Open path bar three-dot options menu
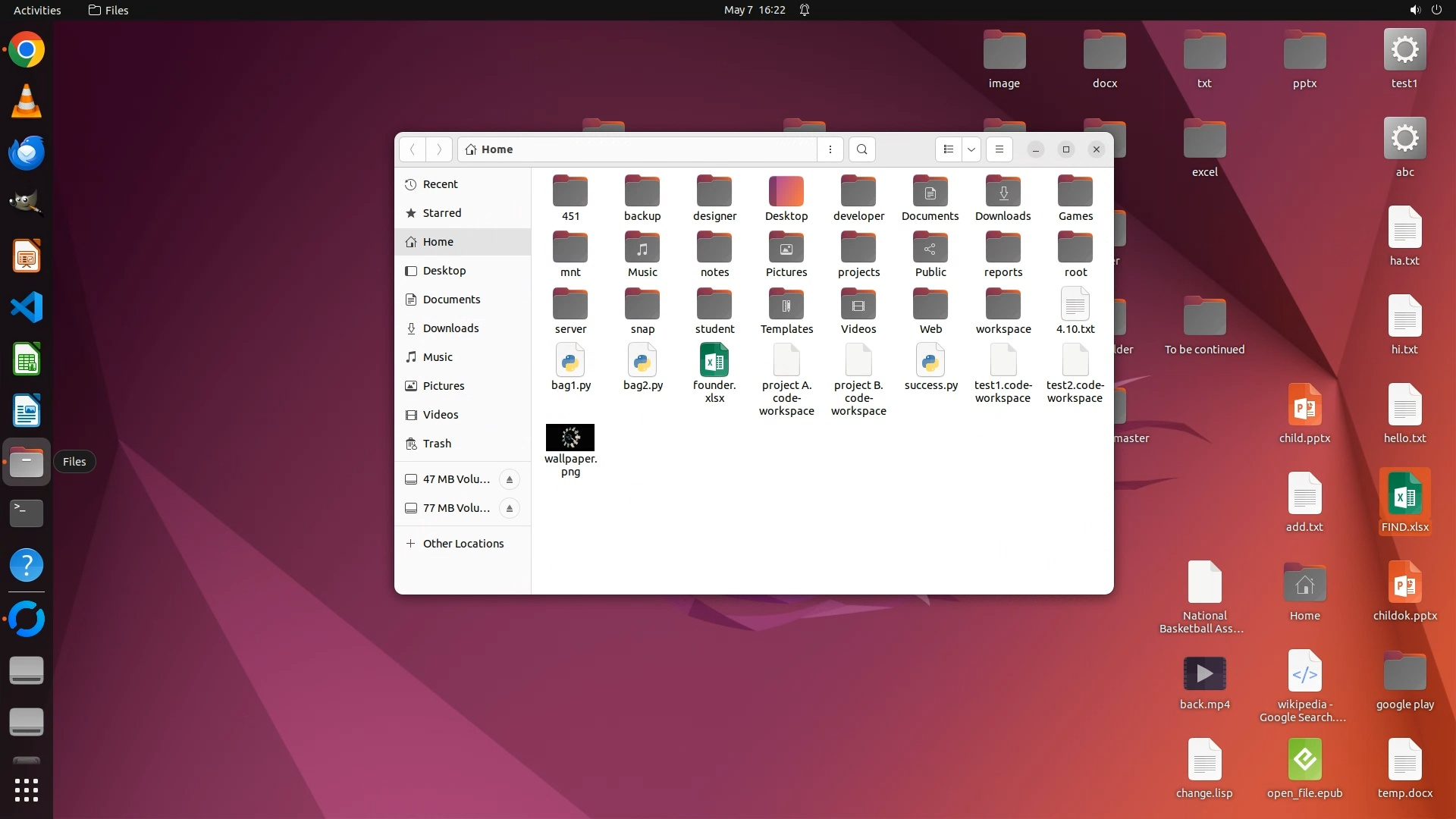Screen dimensions: 1456x819 (830, 149)
